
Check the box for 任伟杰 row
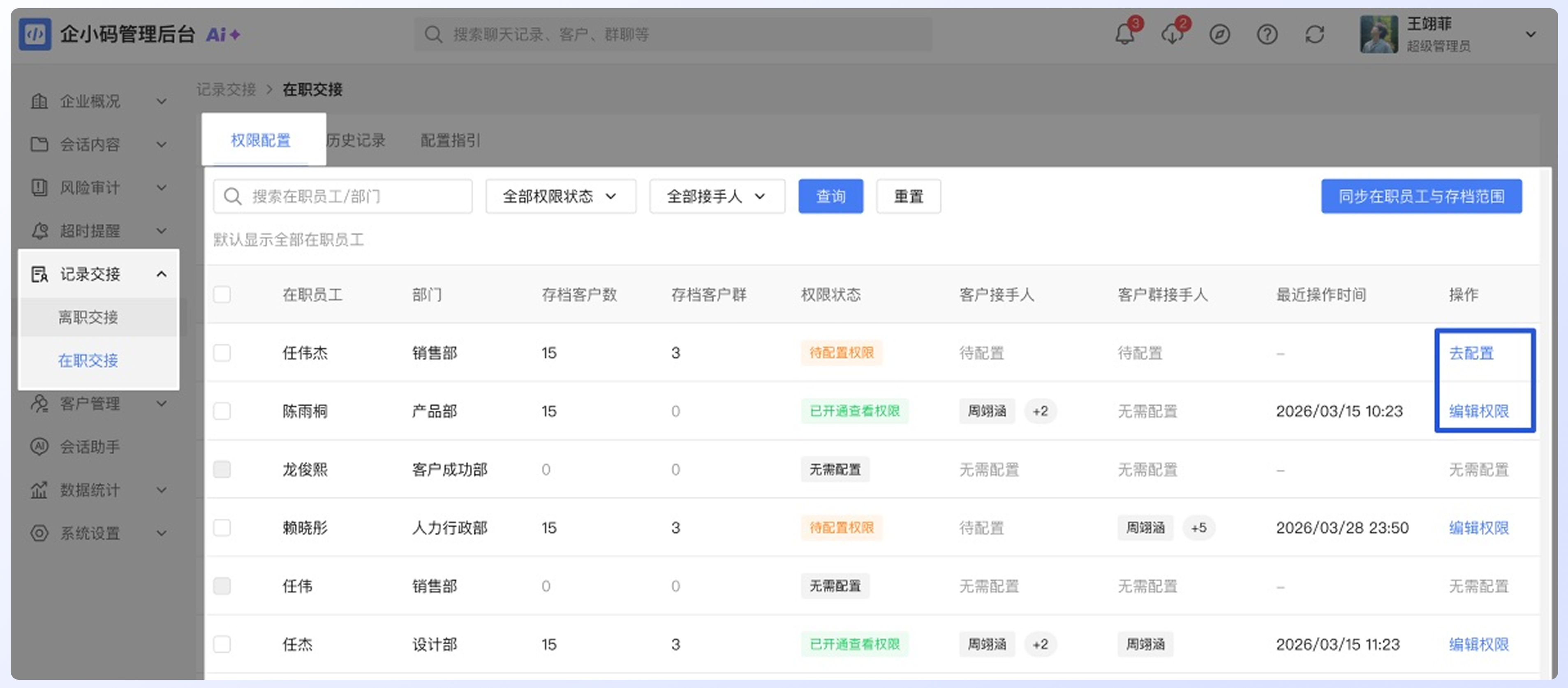pyautogui.click(x=222, y=353)
